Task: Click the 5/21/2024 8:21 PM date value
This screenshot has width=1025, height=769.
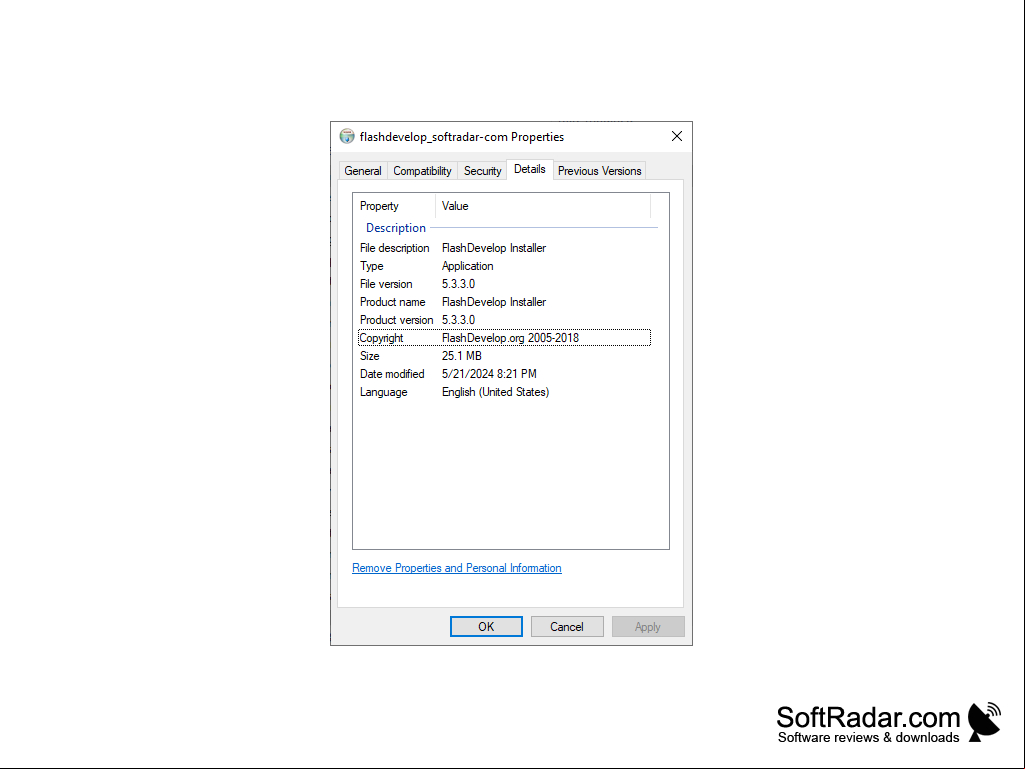Action: point(489,374)
